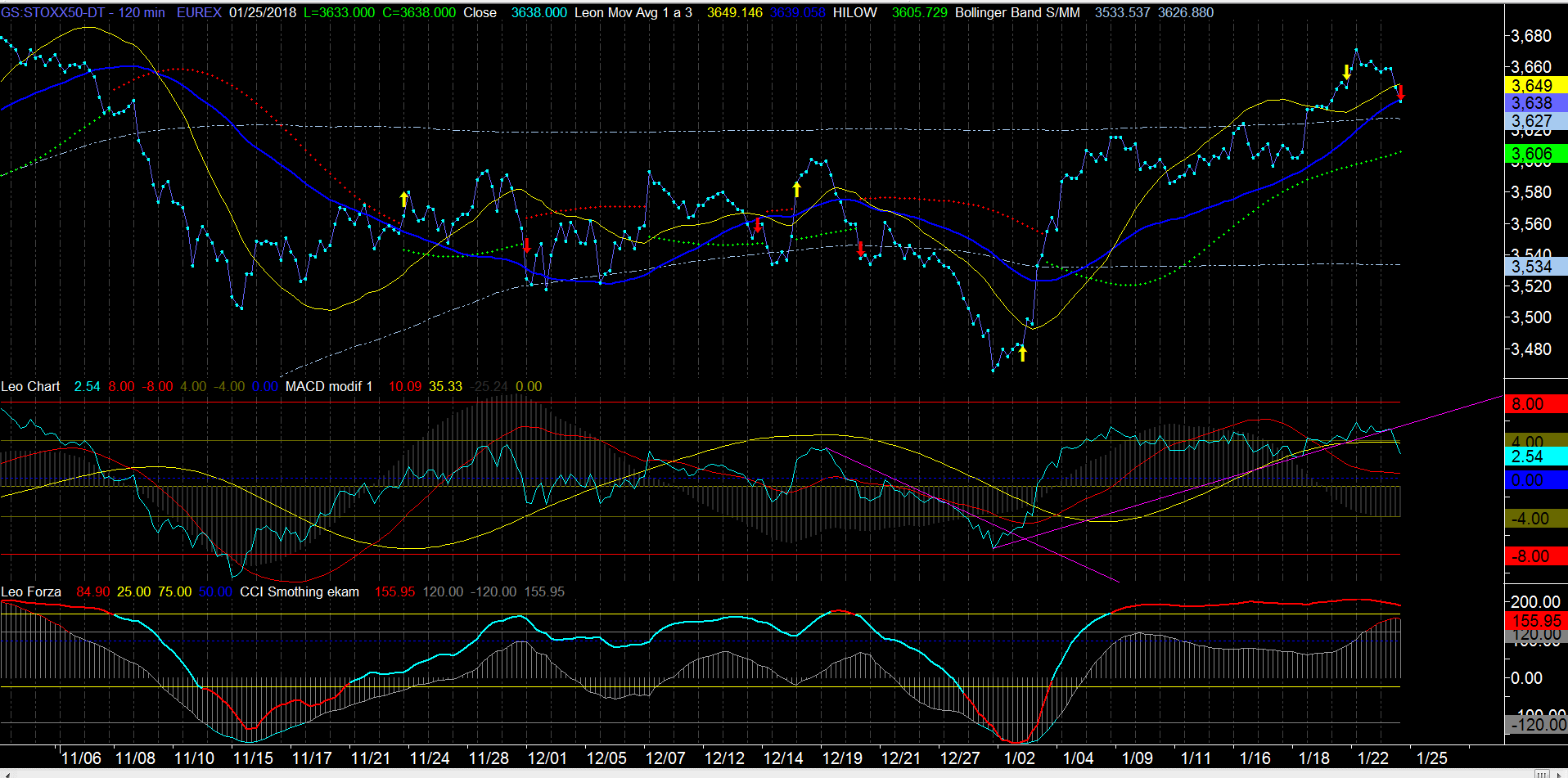Click the gray -120.00 level tag

click(x=1536, y=725)
